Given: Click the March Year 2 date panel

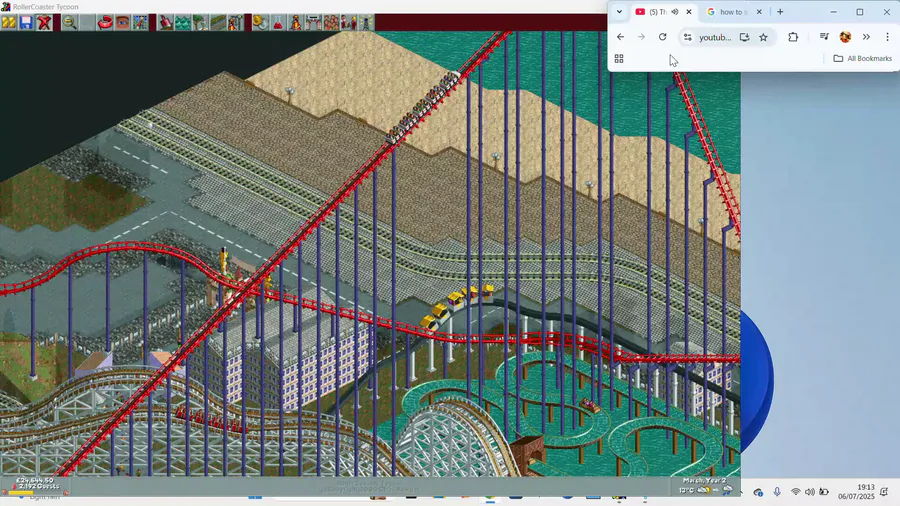Looking at the screenshot, I should [x=704, y=485].
